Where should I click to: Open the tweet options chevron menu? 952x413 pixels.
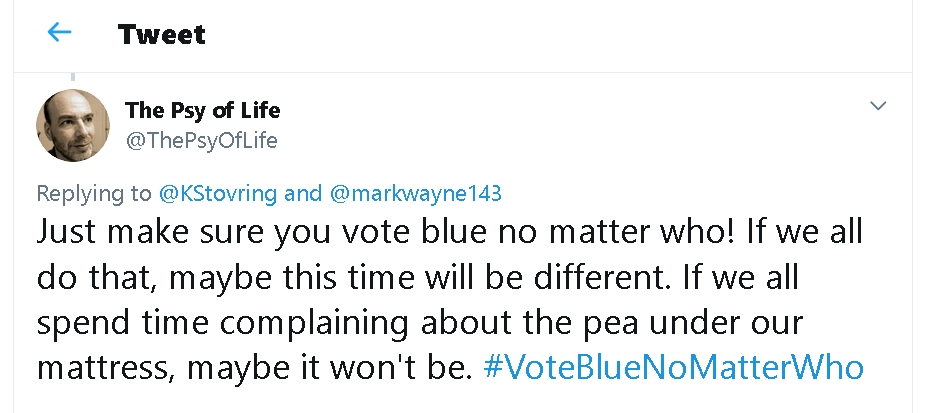[878, 105]
